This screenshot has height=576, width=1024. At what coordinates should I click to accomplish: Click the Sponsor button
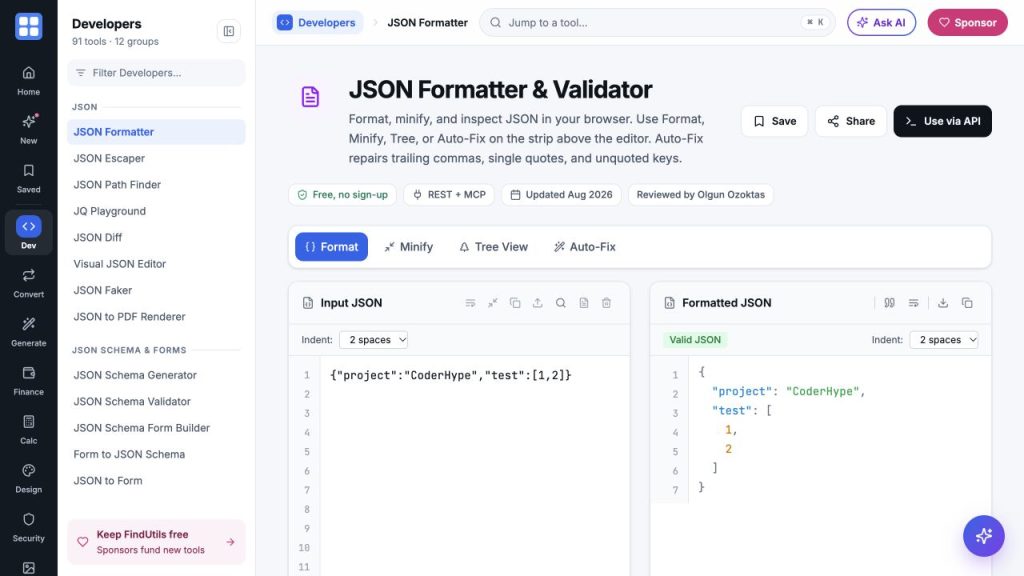967,23
